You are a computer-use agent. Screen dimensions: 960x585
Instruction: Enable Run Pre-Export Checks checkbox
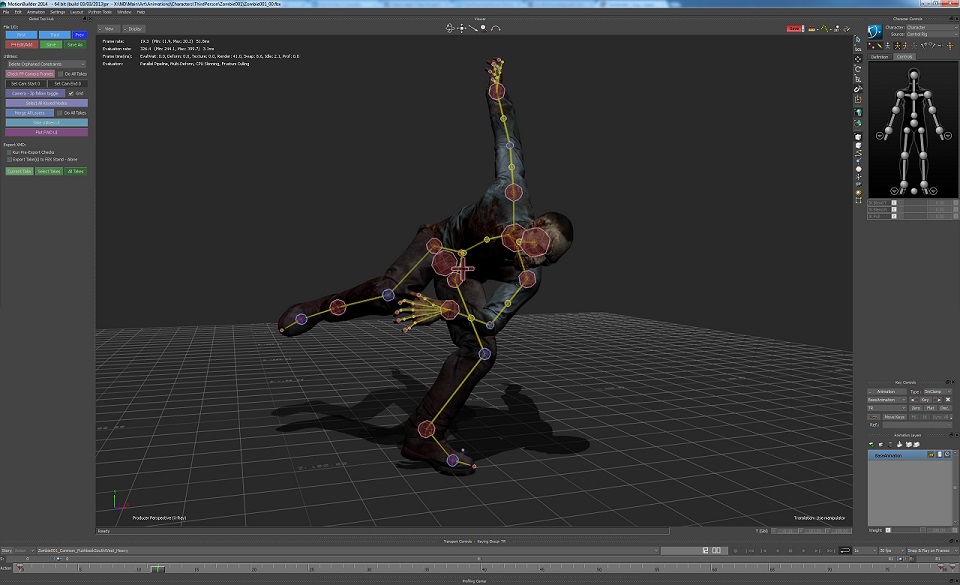pyautogui.click(x=9, y=152)
